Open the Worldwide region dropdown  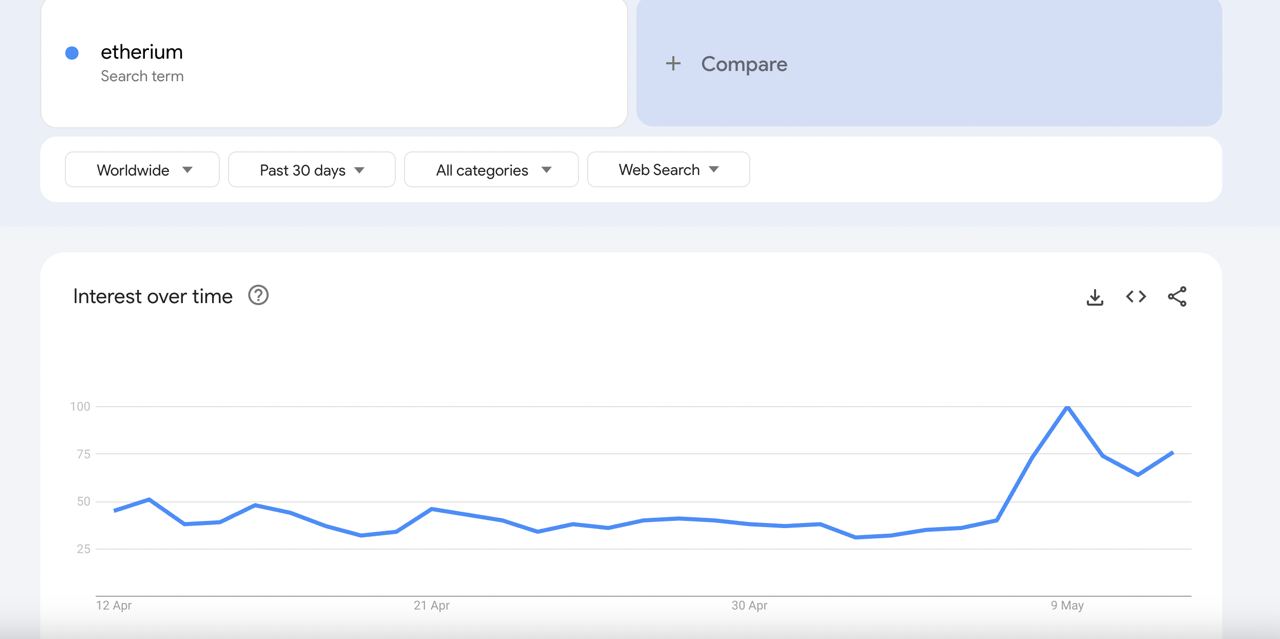142,170
